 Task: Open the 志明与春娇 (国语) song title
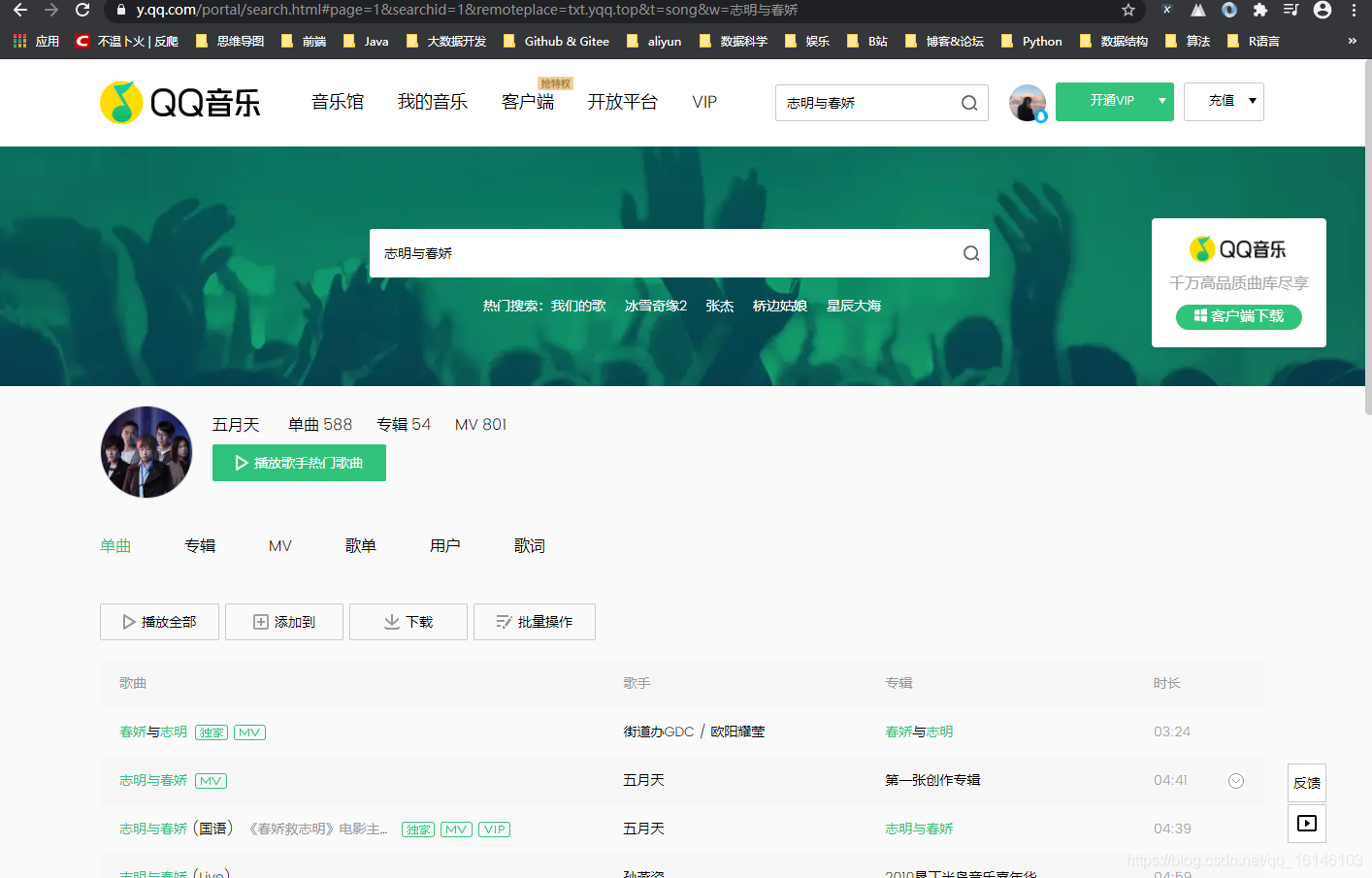(x=176, y=829)
